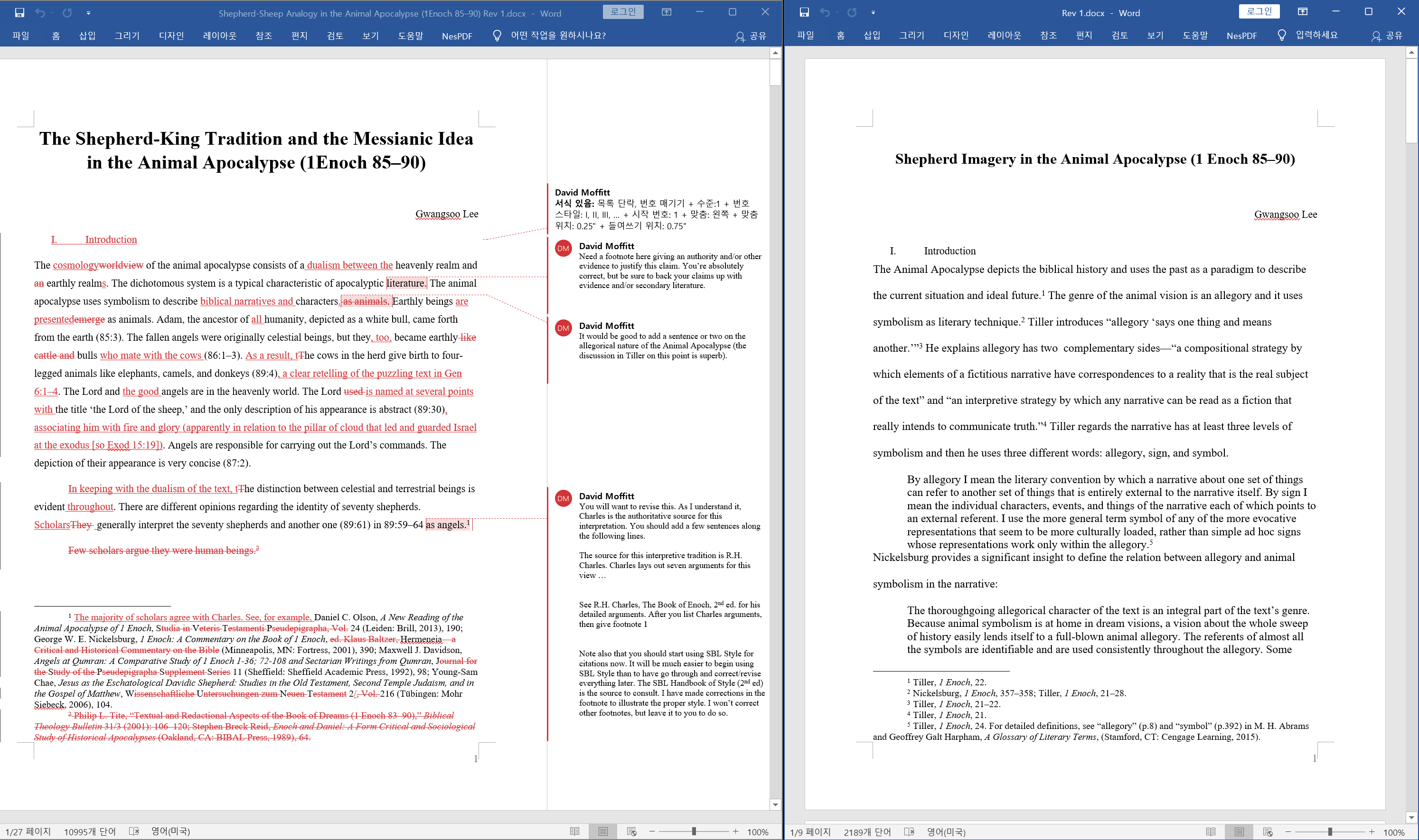The height and width of the screenshot is (840, 1419).
Task: Open Quick Access customize arrow in left window
Action: [x=88, y=12]
